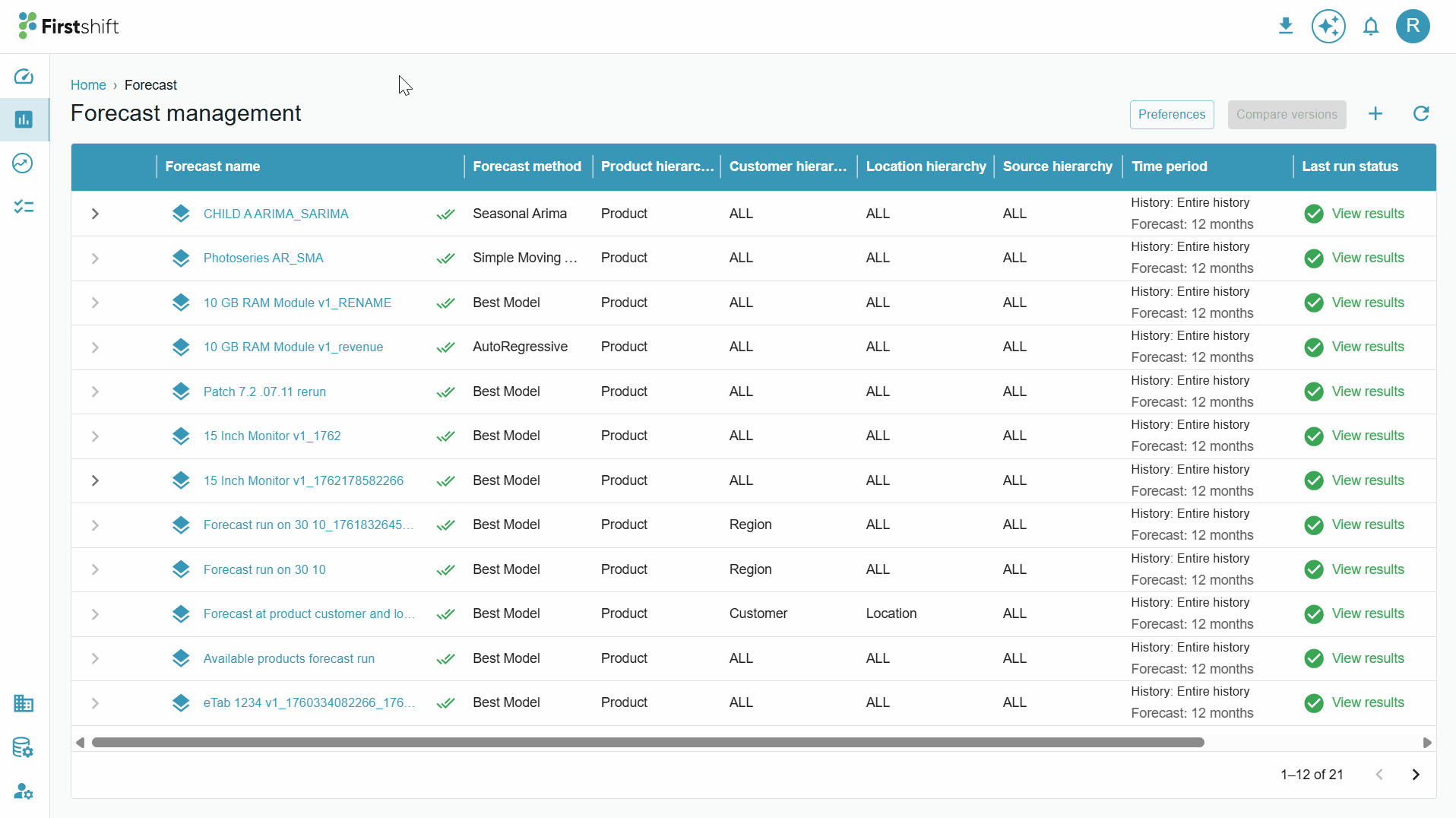Screen dimensions: 1456x818
Task: Click green status check for Available products forecast run
Action: (1314, 658)
